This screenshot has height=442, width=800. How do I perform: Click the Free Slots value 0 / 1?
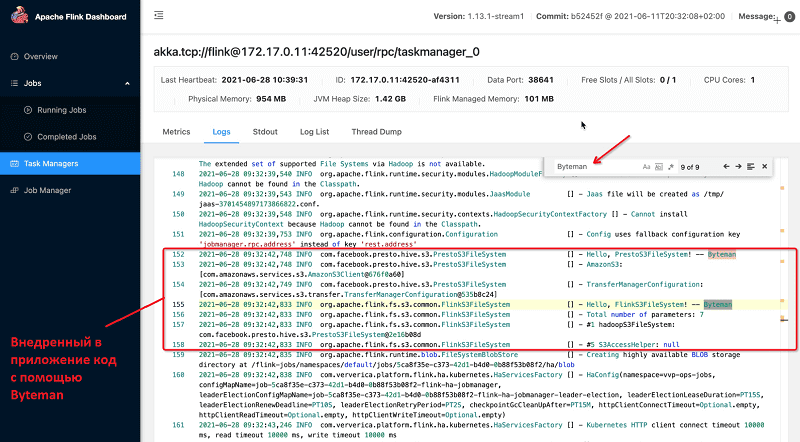667,80
